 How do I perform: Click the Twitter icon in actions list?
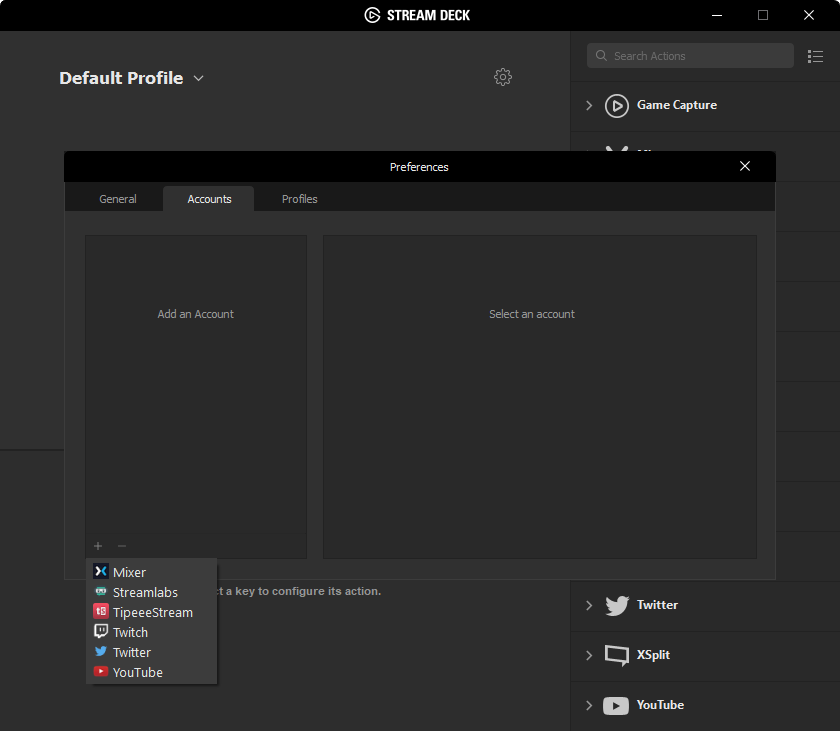(617, 605)
